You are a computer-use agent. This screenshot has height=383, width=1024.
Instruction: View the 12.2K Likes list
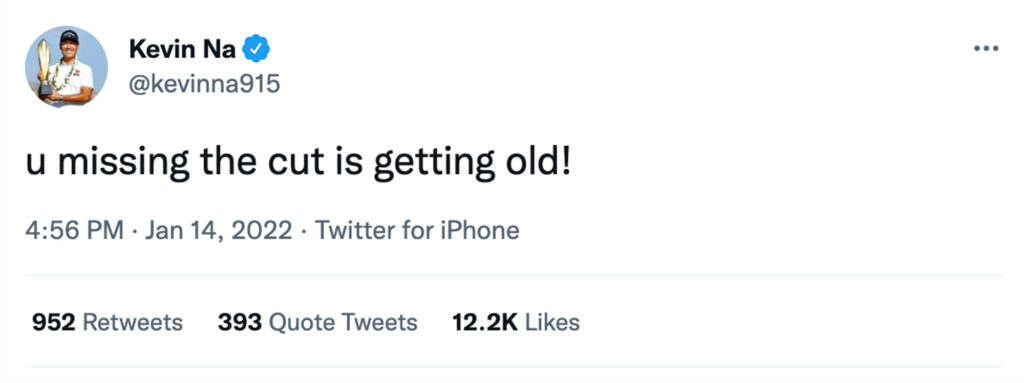tap(516, 322)
